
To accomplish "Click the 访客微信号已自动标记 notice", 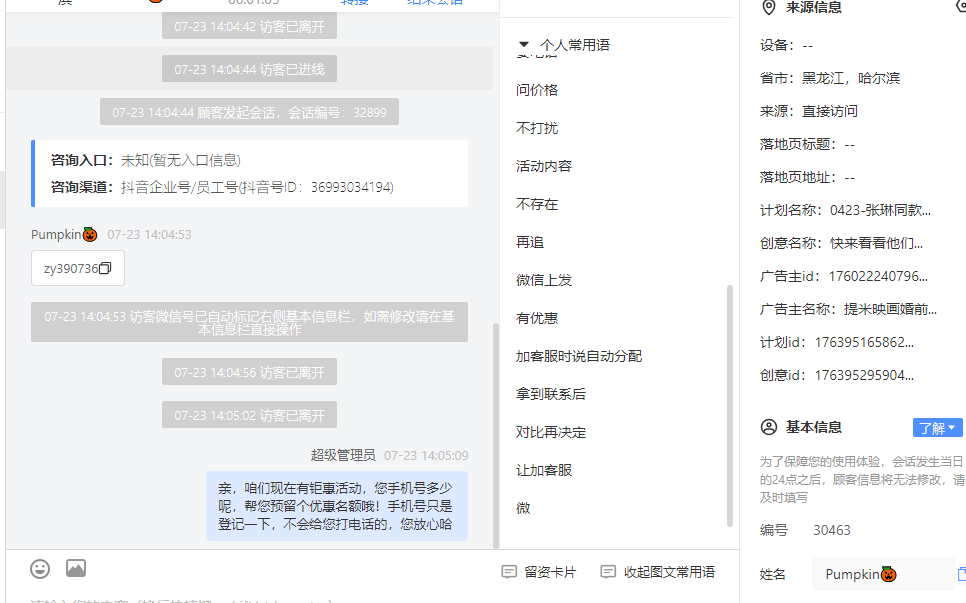I will 250,322.
